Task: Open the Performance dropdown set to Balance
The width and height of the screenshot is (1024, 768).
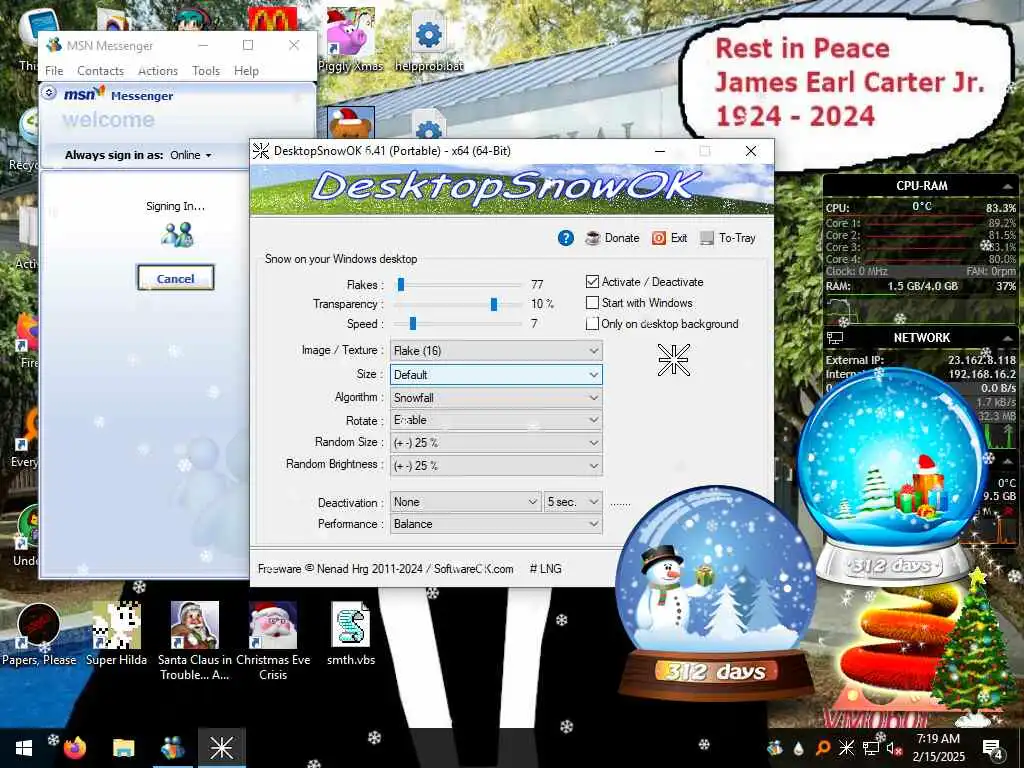Action: click(x=496, y=524)
